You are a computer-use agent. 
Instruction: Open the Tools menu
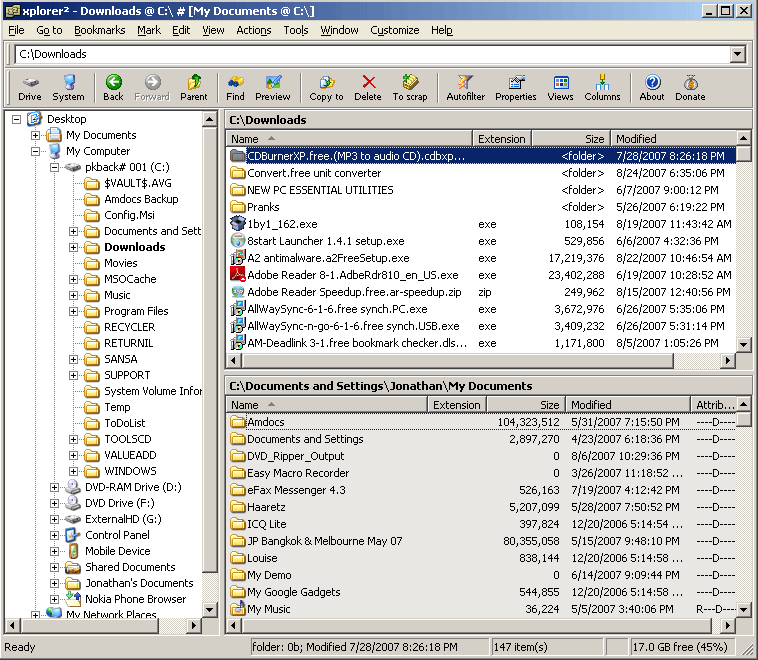pos(296,30)
